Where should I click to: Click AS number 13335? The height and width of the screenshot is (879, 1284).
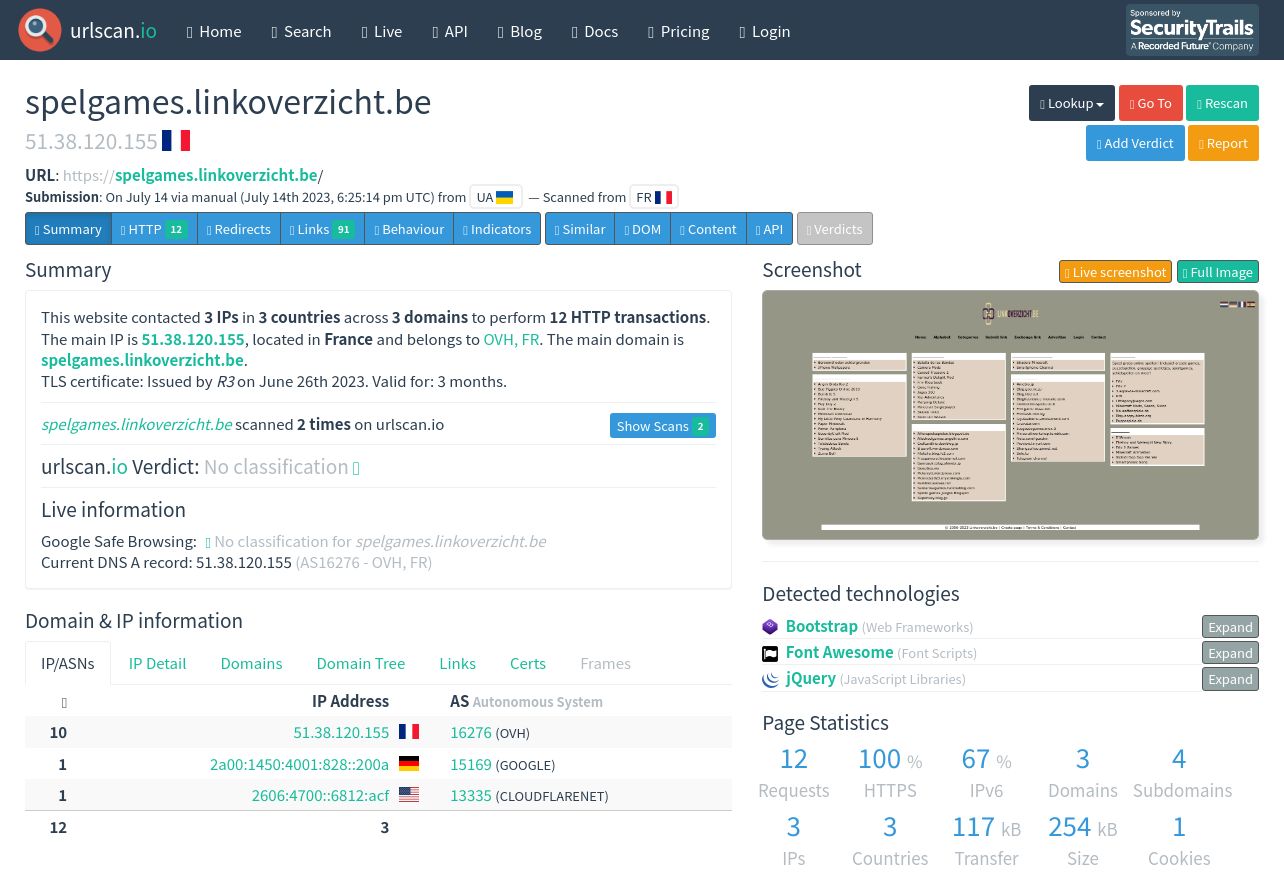coord(471,795)
